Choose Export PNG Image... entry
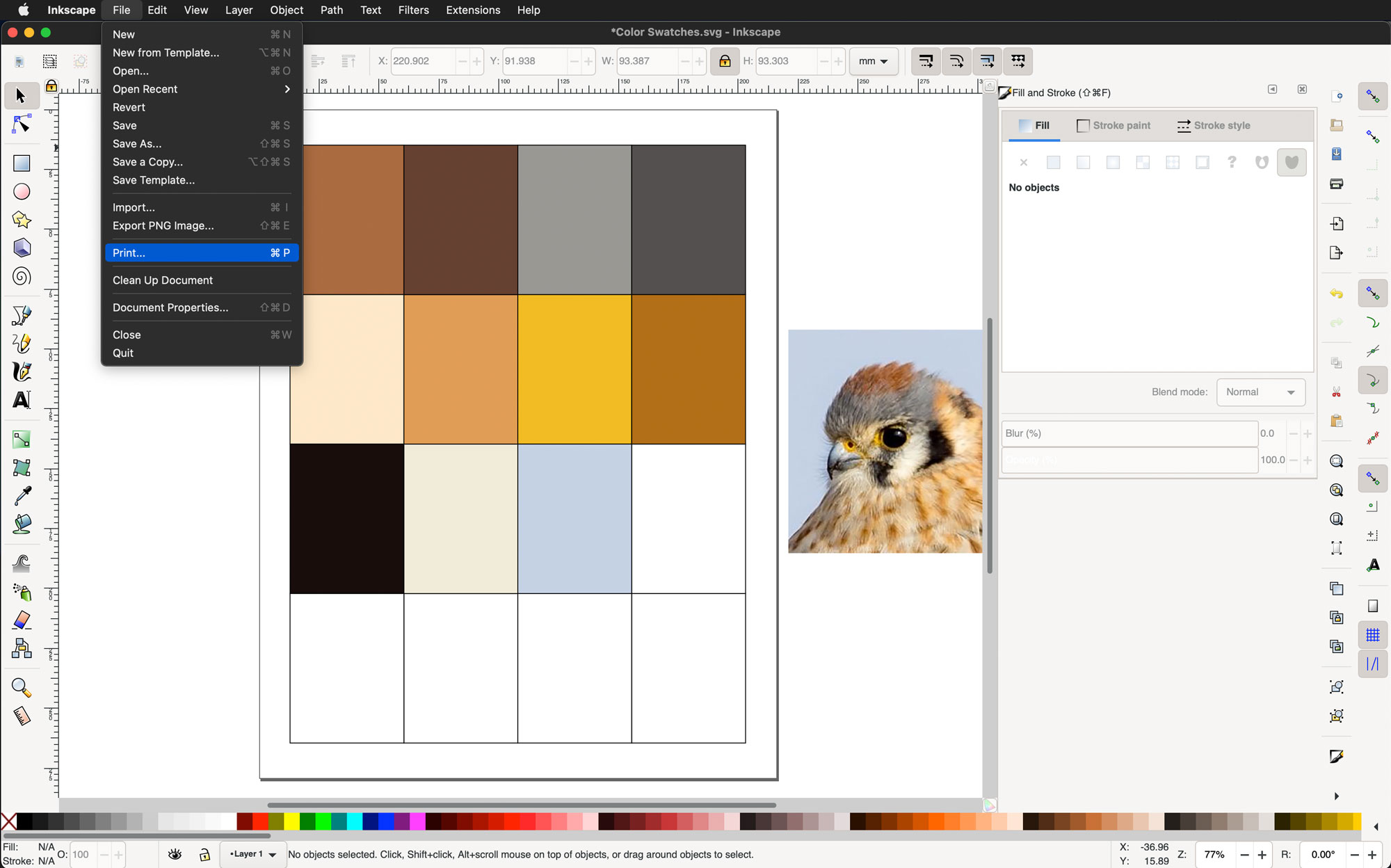 point(202,226)
